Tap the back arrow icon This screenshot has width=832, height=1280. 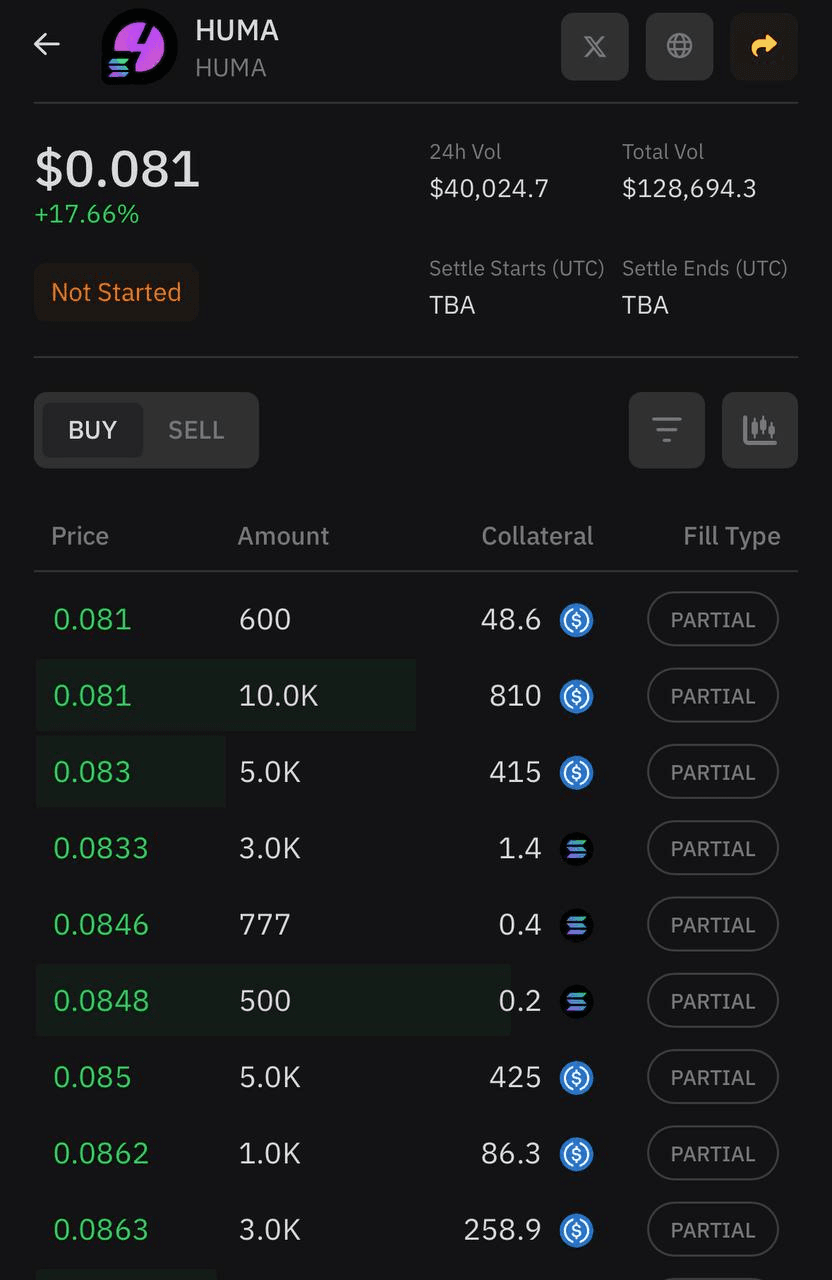[47, 44]
